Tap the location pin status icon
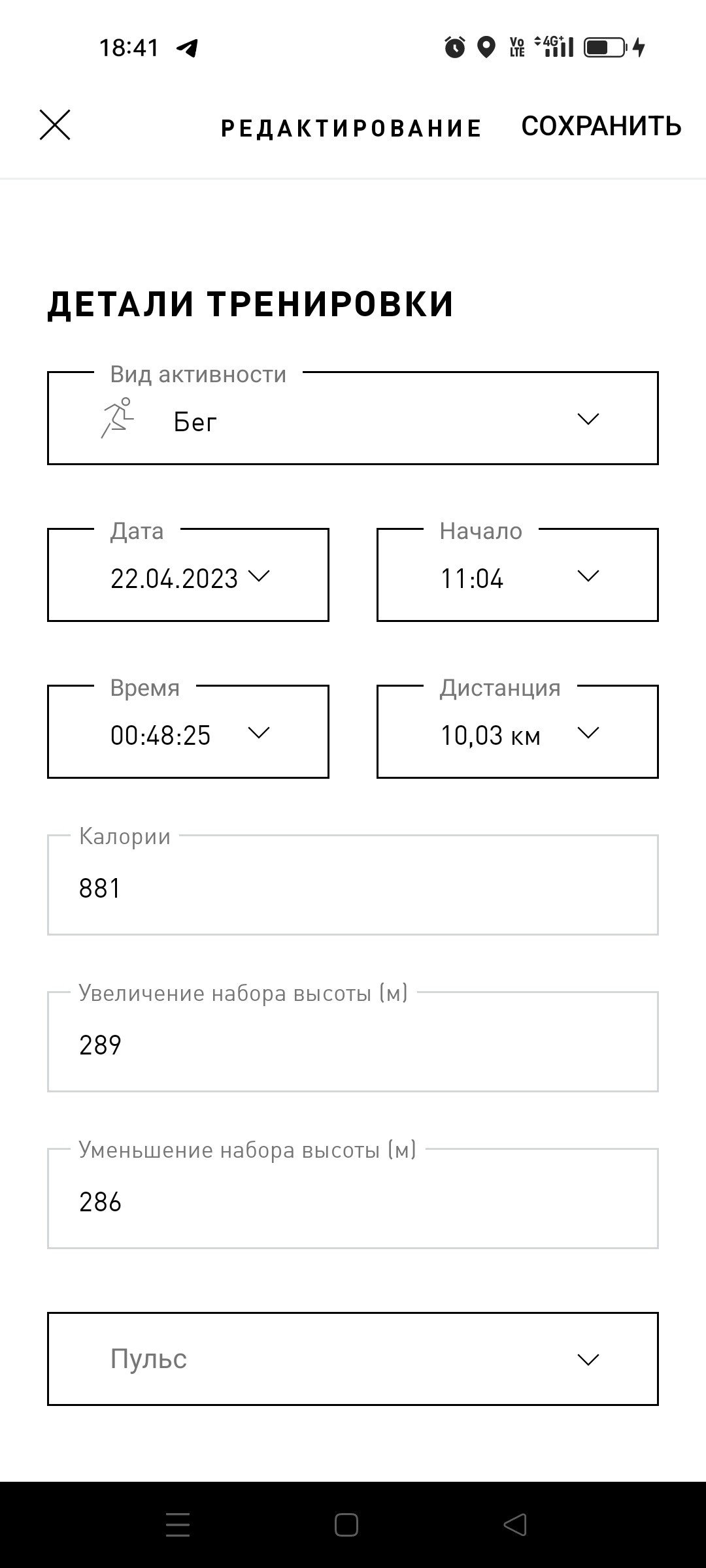The width and height of the screenshot is (706, 1568). click(x=486, y=47)
